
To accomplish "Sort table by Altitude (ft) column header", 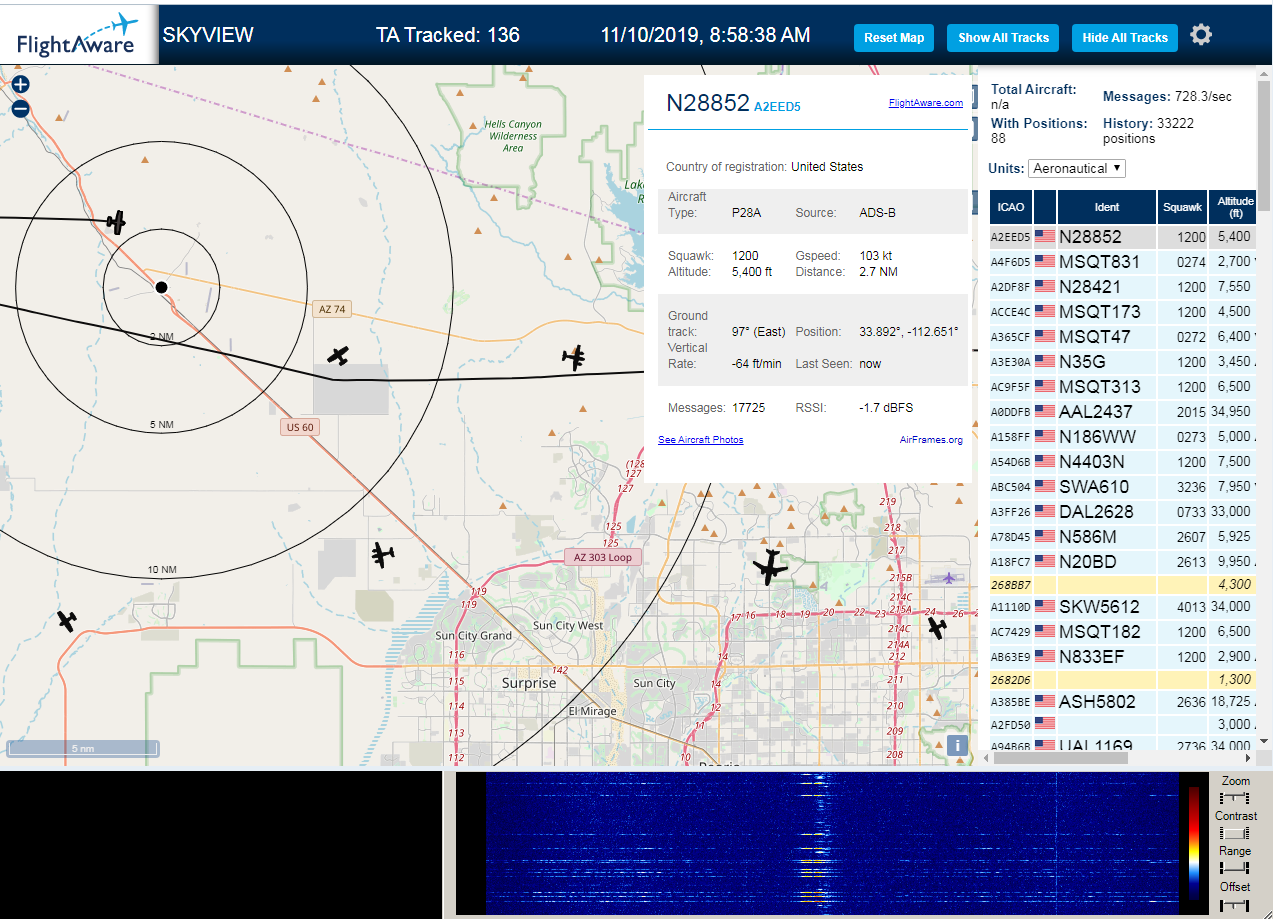I will [1235, 207].
